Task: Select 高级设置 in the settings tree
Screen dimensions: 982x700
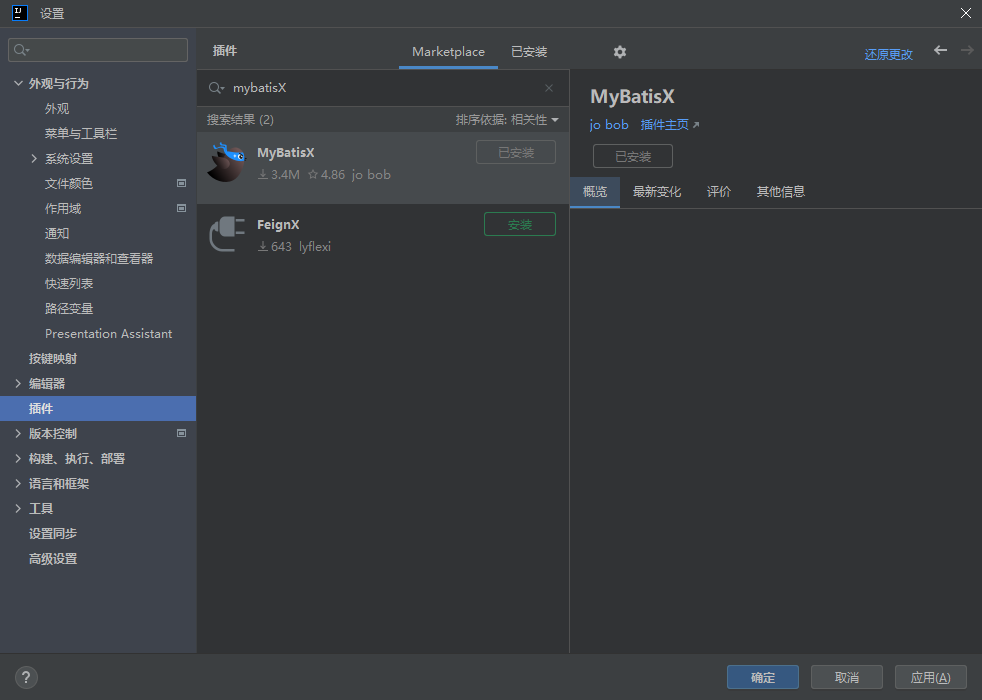Action: 53,558
